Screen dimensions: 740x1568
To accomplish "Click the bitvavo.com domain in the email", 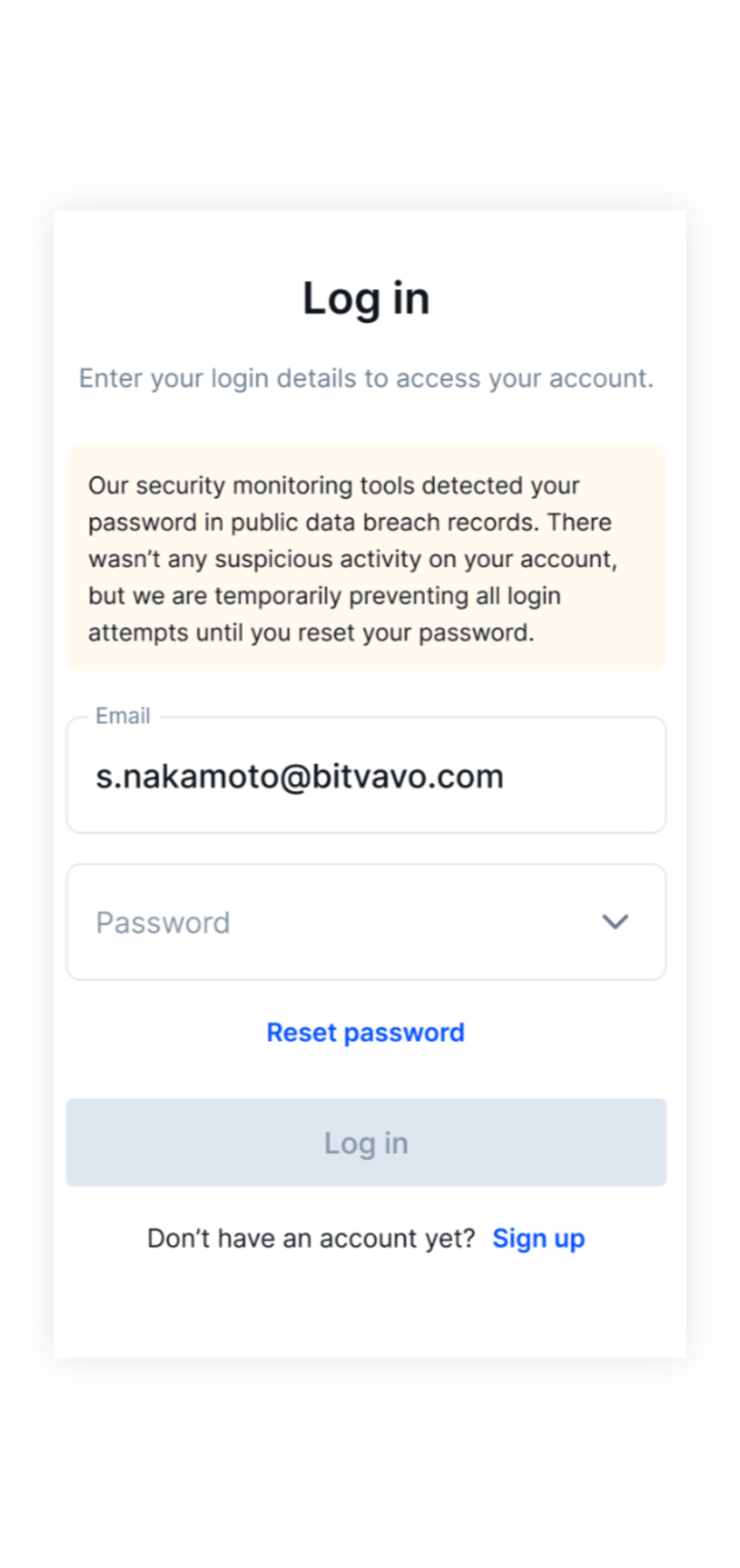I will point(408,776).
